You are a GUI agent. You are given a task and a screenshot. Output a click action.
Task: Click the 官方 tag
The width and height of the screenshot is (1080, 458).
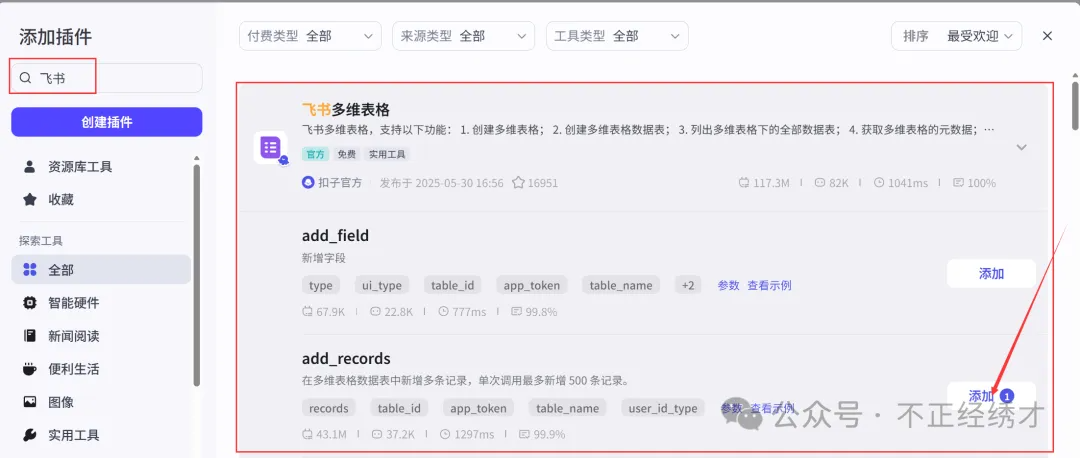[x=315, y=155]
